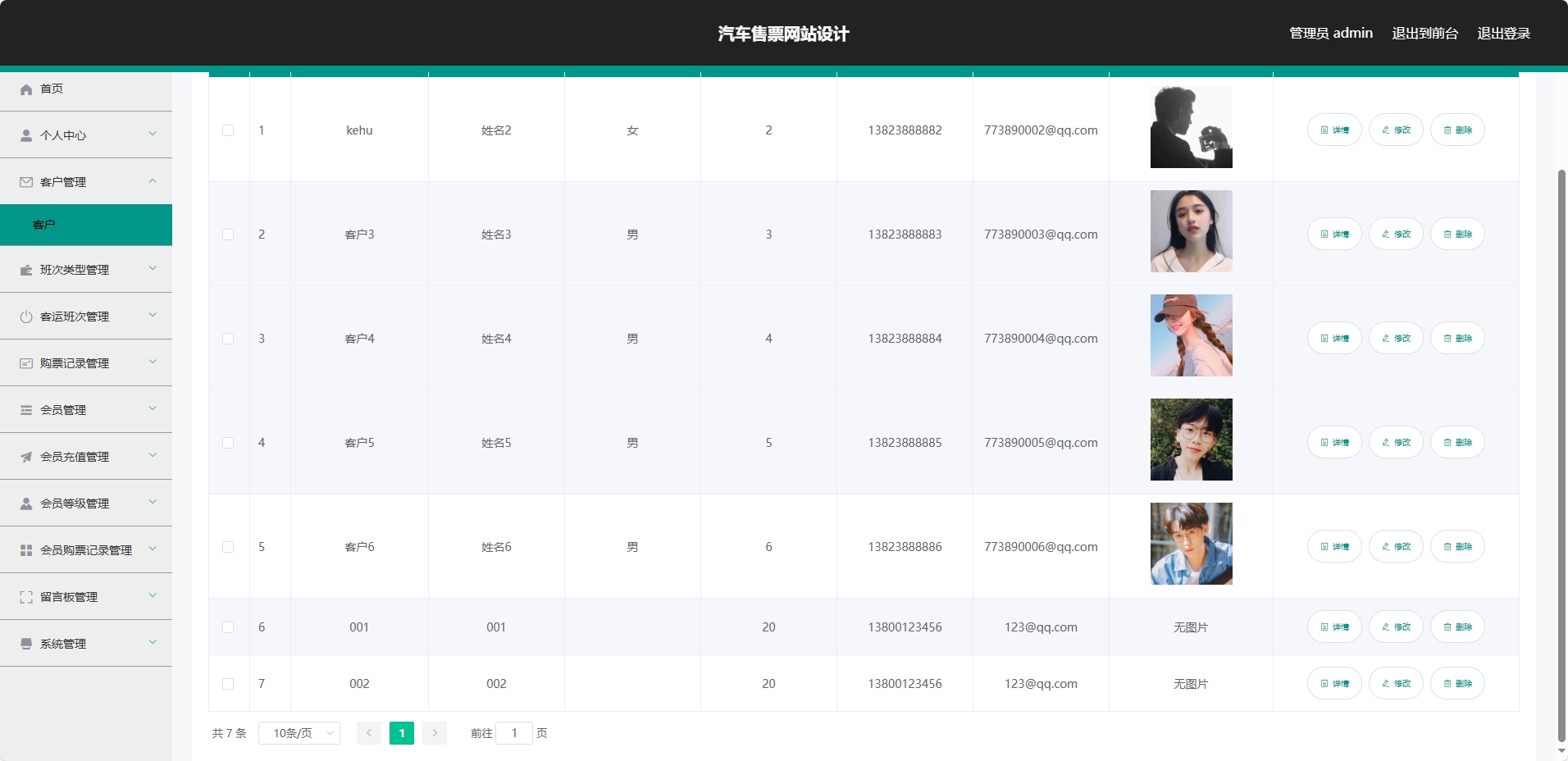Screen dimensions: 1568x761
Task: Click the 管理员 admin label
Action: [x=1331, y=34]
